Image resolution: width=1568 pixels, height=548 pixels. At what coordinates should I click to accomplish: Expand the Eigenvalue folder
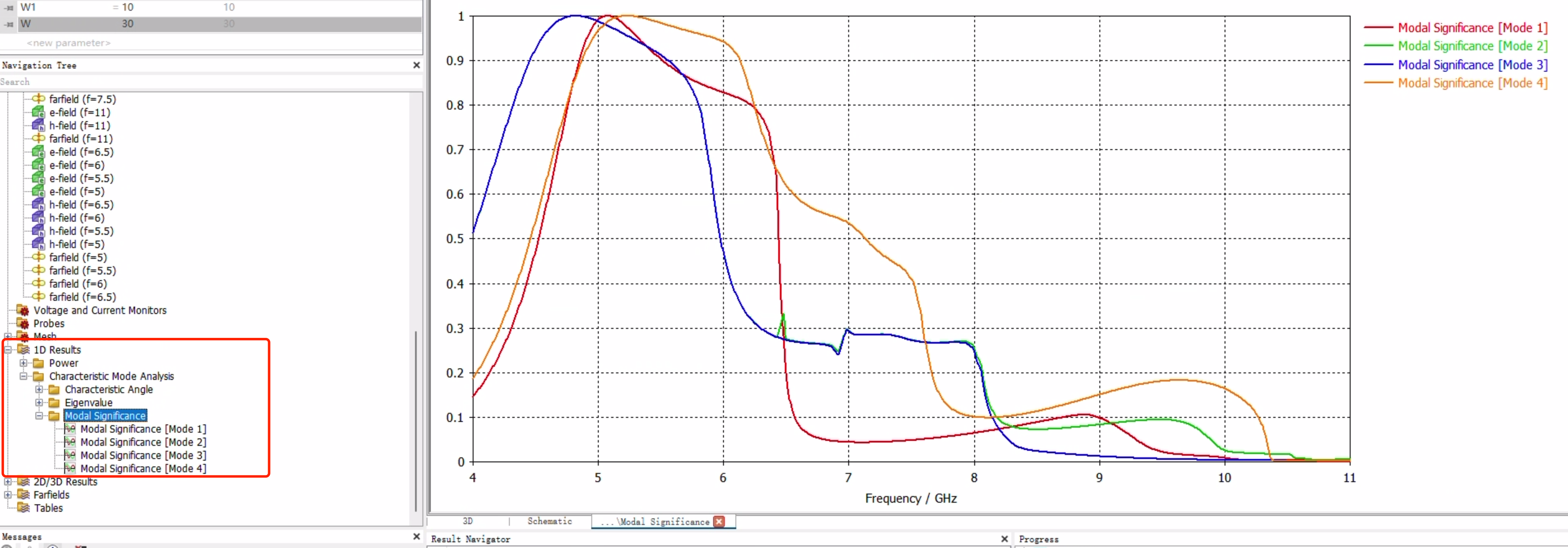point(39,403)
